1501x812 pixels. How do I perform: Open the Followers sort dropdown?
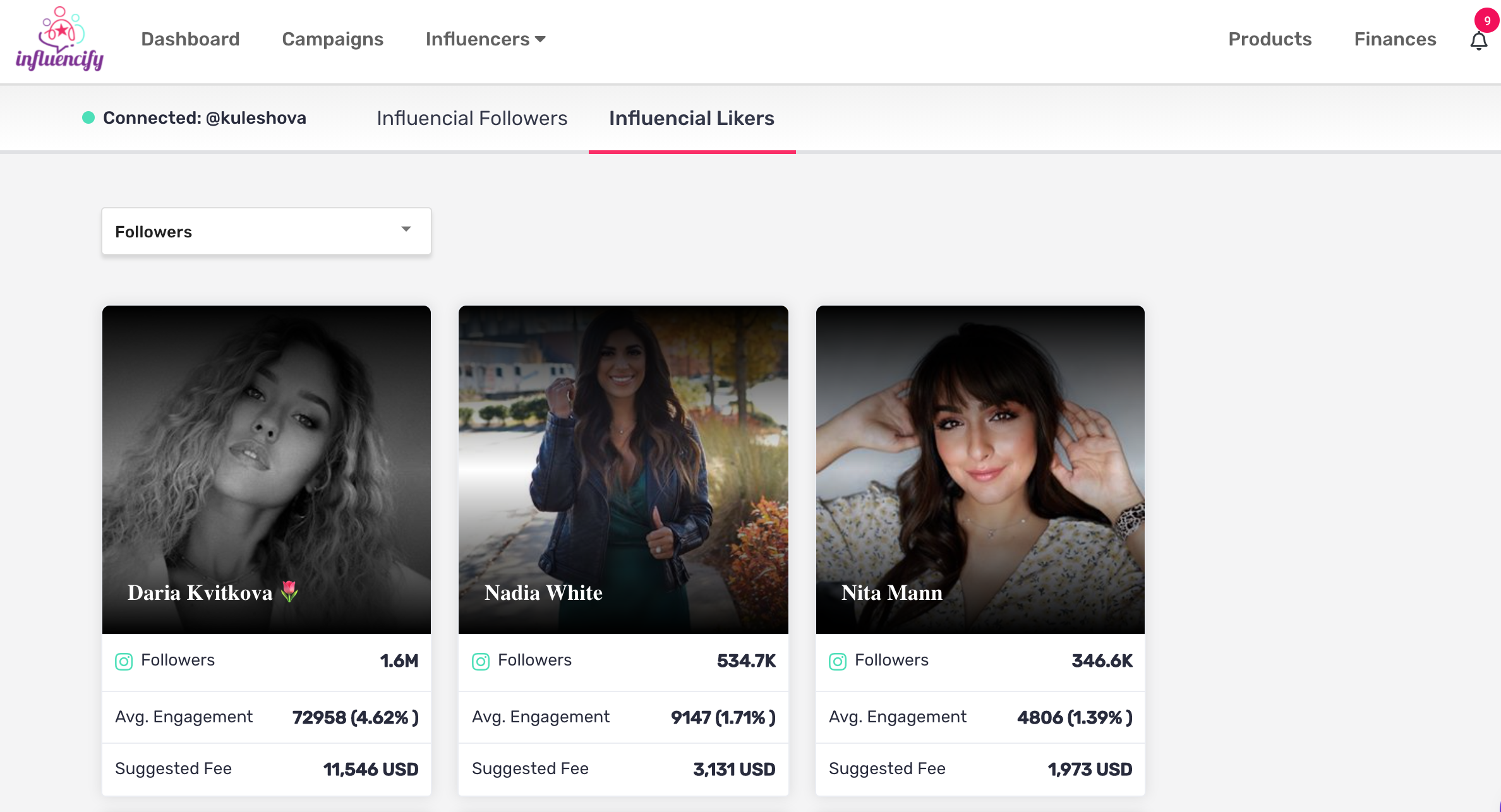[x=265, y=230]
